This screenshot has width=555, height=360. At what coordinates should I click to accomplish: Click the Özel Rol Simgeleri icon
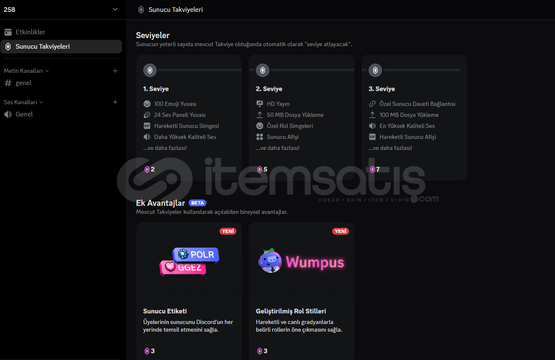pyautogui.click(x=259, y=126)
